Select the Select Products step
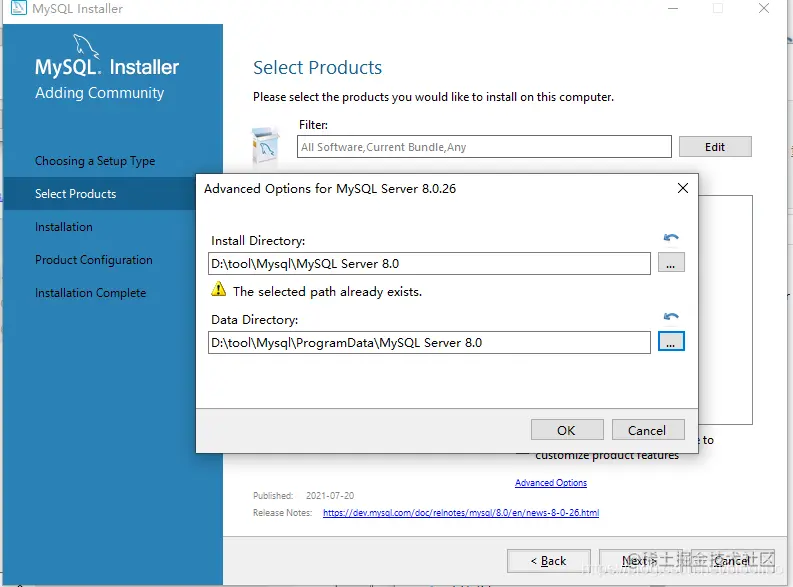Screen dimensions: 793x587 point(100,194)
